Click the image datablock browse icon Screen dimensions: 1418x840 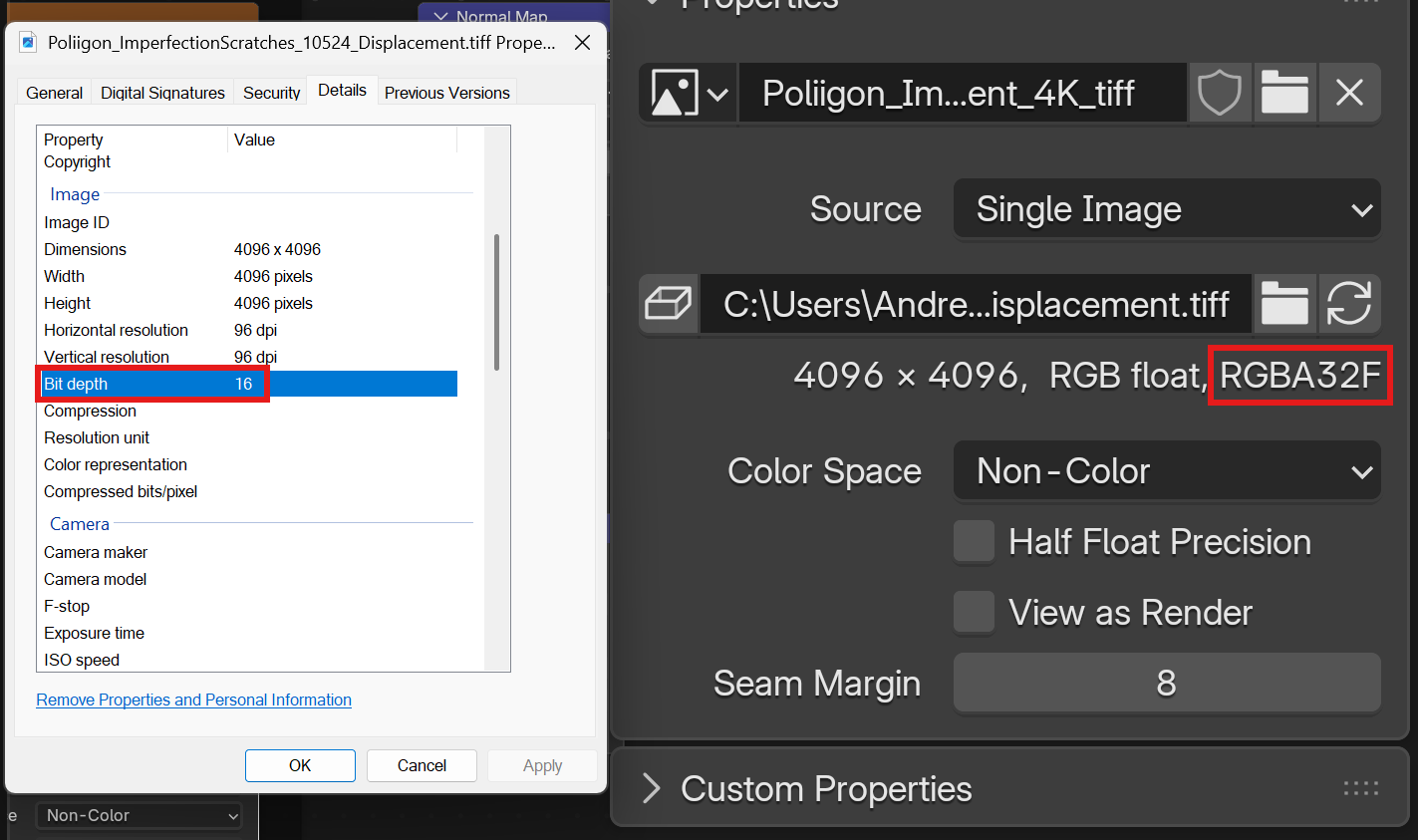click(689, 94)
